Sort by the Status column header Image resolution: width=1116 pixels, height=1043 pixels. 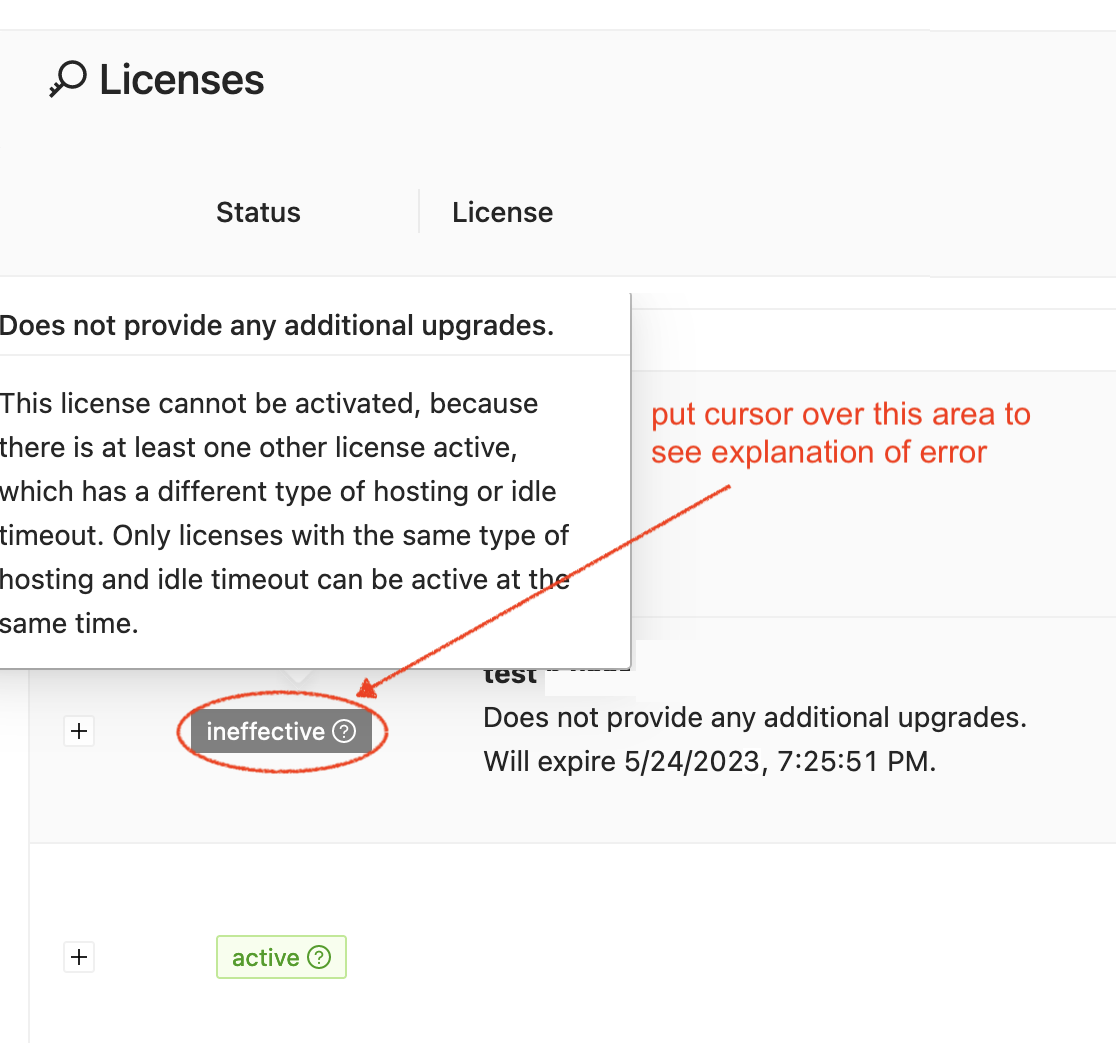[x=258, y=212]
